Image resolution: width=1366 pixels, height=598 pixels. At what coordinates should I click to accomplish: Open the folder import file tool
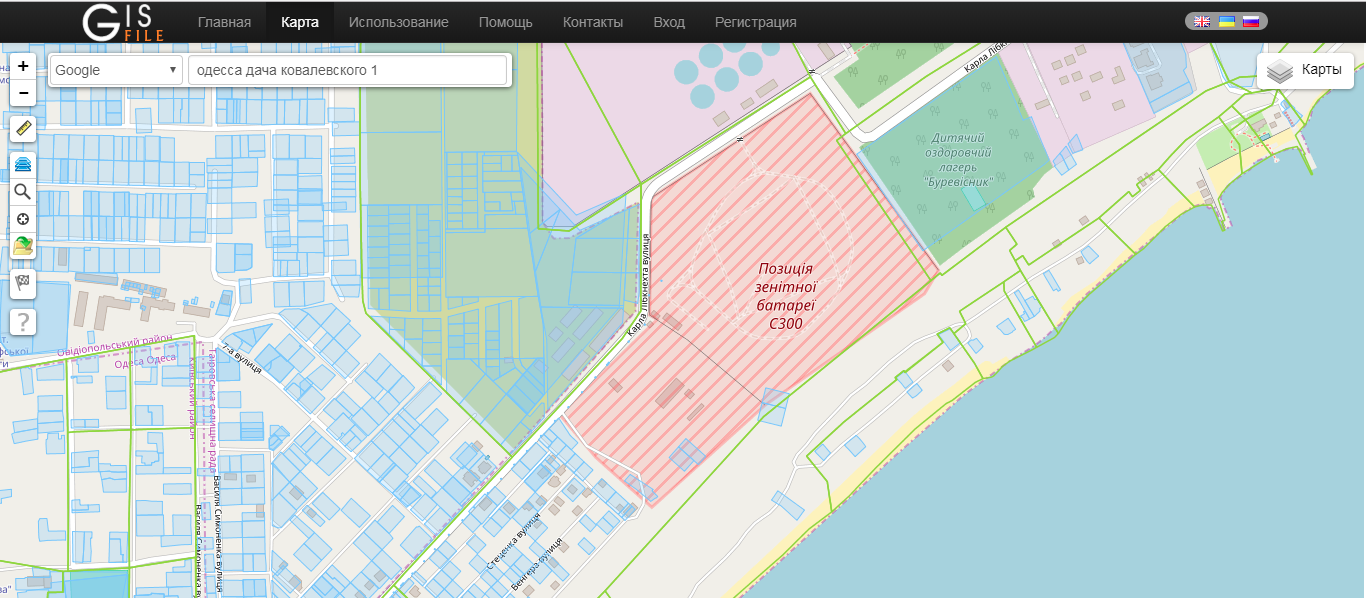pos(23,246)
